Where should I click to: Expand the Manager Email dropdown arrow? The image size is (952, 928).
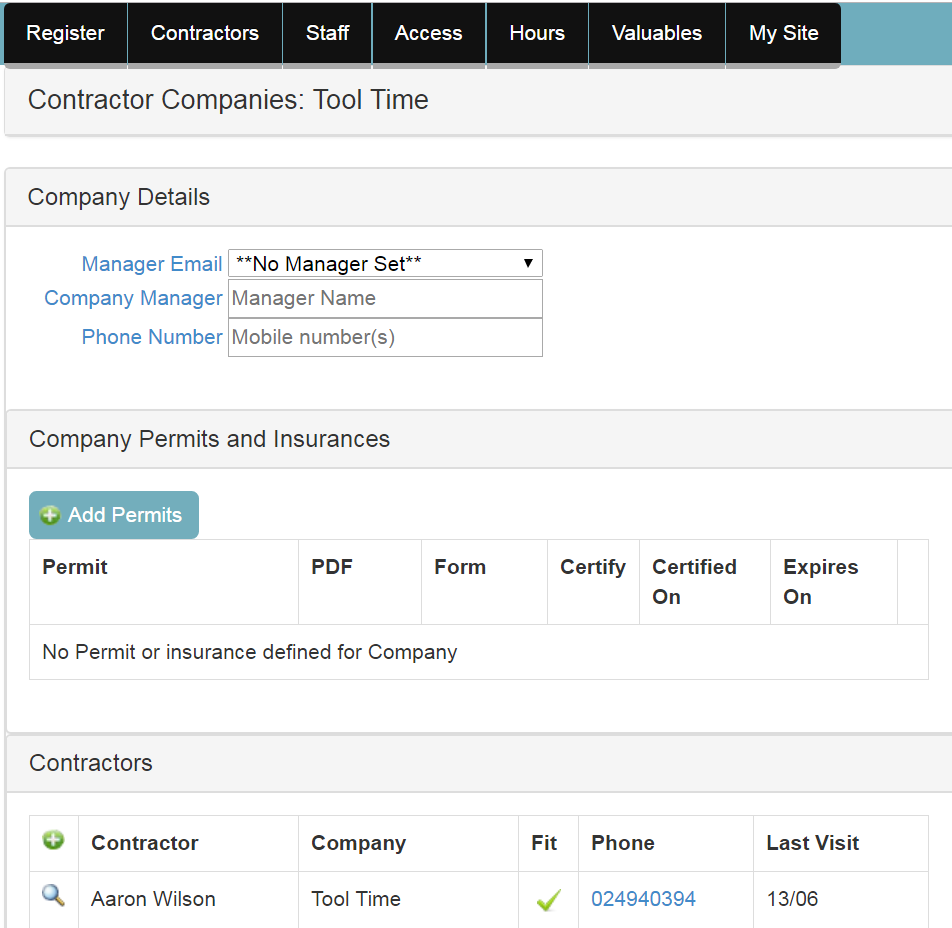coord(528,263)
